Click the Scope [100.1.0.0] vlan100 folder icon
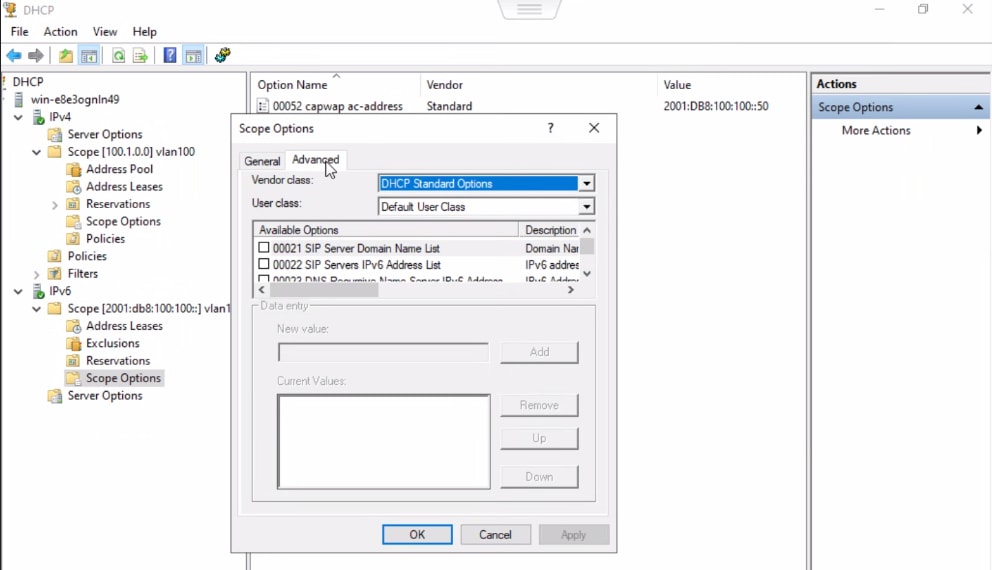992x570 pixels. (56, 152)
